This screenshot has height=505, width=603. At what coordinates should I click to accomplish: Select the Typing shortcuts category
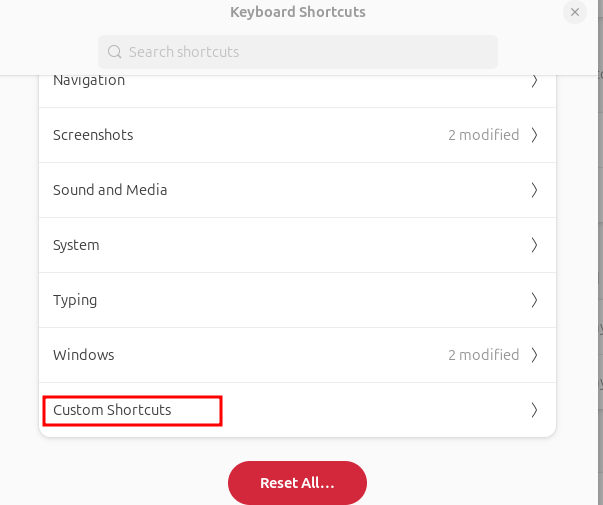pos(75,300)
